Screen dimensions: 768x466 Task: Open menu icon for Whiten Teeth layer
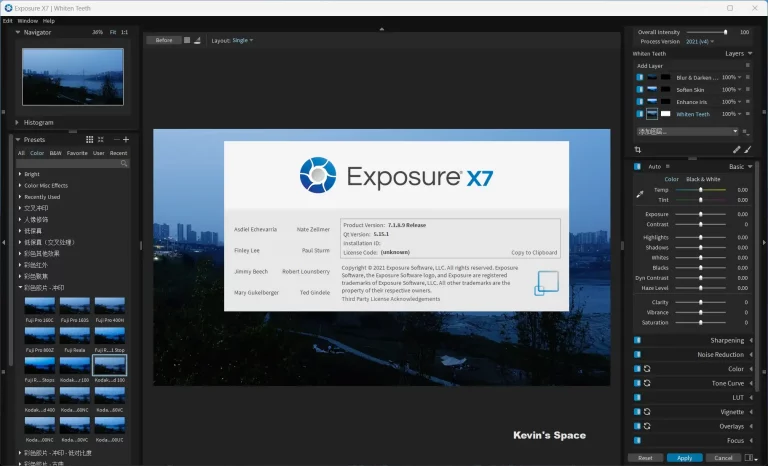click(x=747, y=114)
